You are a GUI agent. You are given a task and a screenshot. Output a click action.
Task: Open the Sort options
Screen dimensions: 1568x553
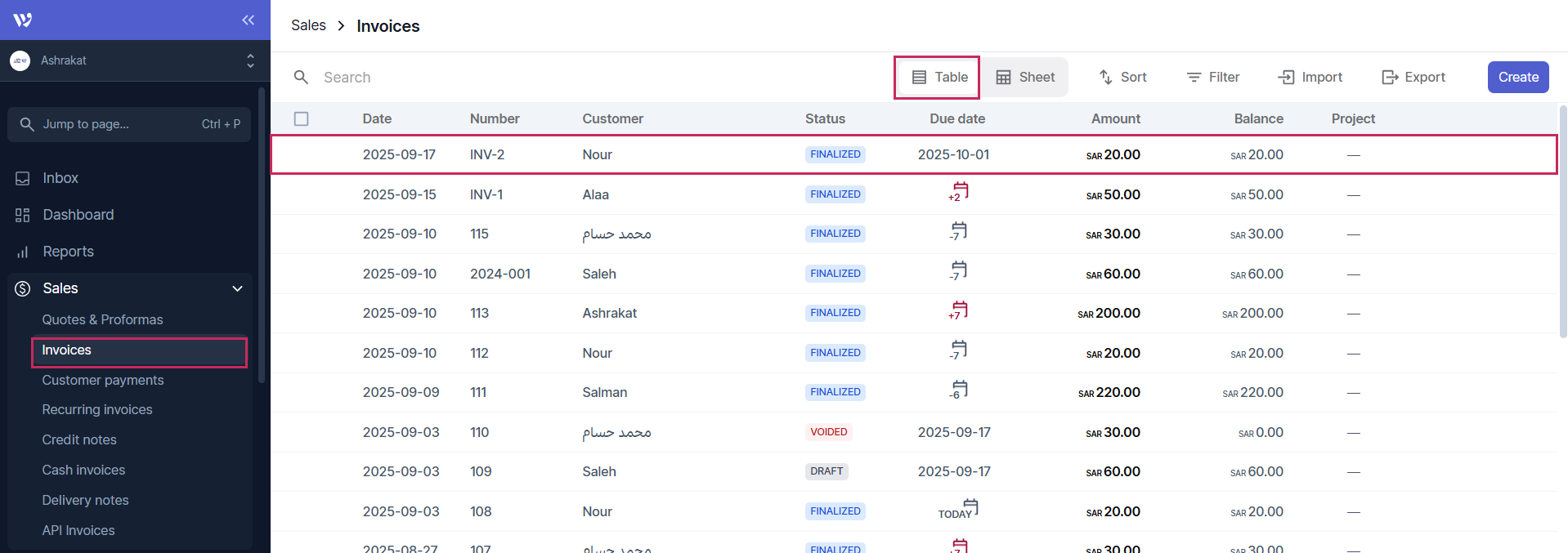(1122, 77)
